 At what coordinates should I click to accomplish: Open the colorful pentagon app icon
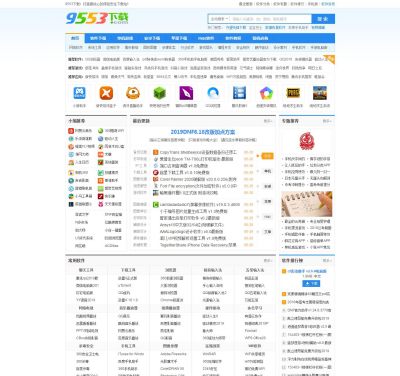[x=266, y=93]
